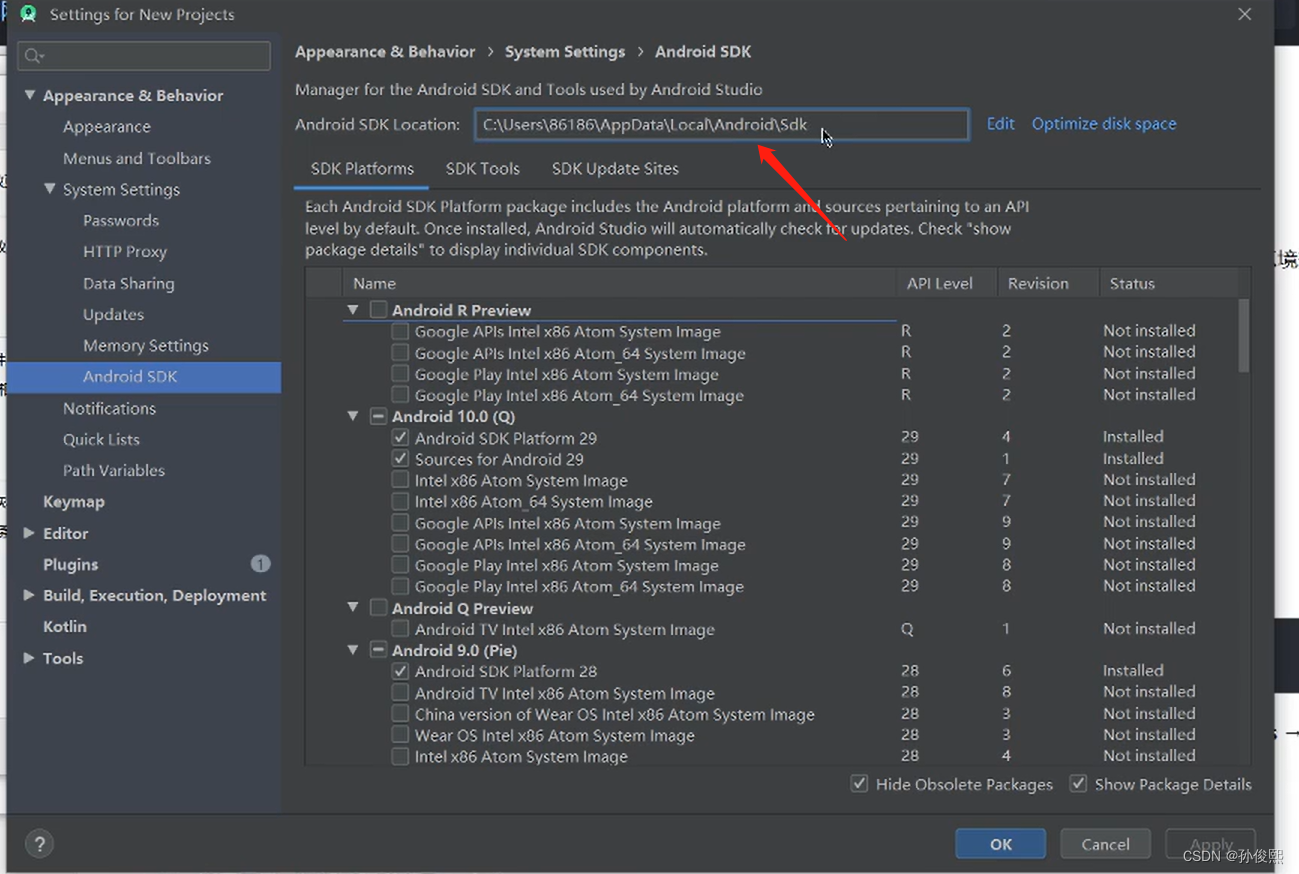Collapse the Android 10.0 (Q) group
This screenshot has height=874, width=1299.
353,416
